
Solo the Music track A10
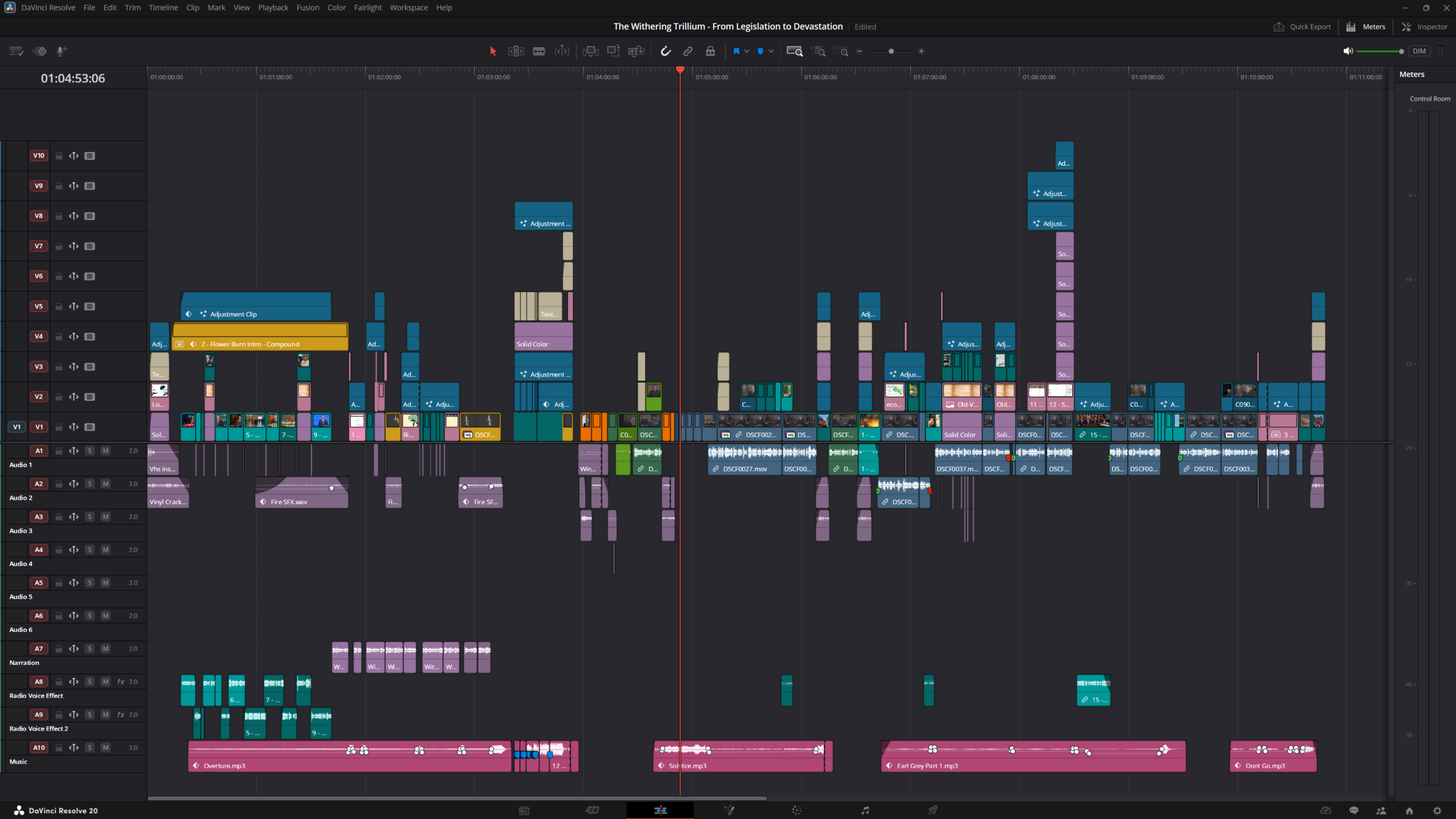89,747
